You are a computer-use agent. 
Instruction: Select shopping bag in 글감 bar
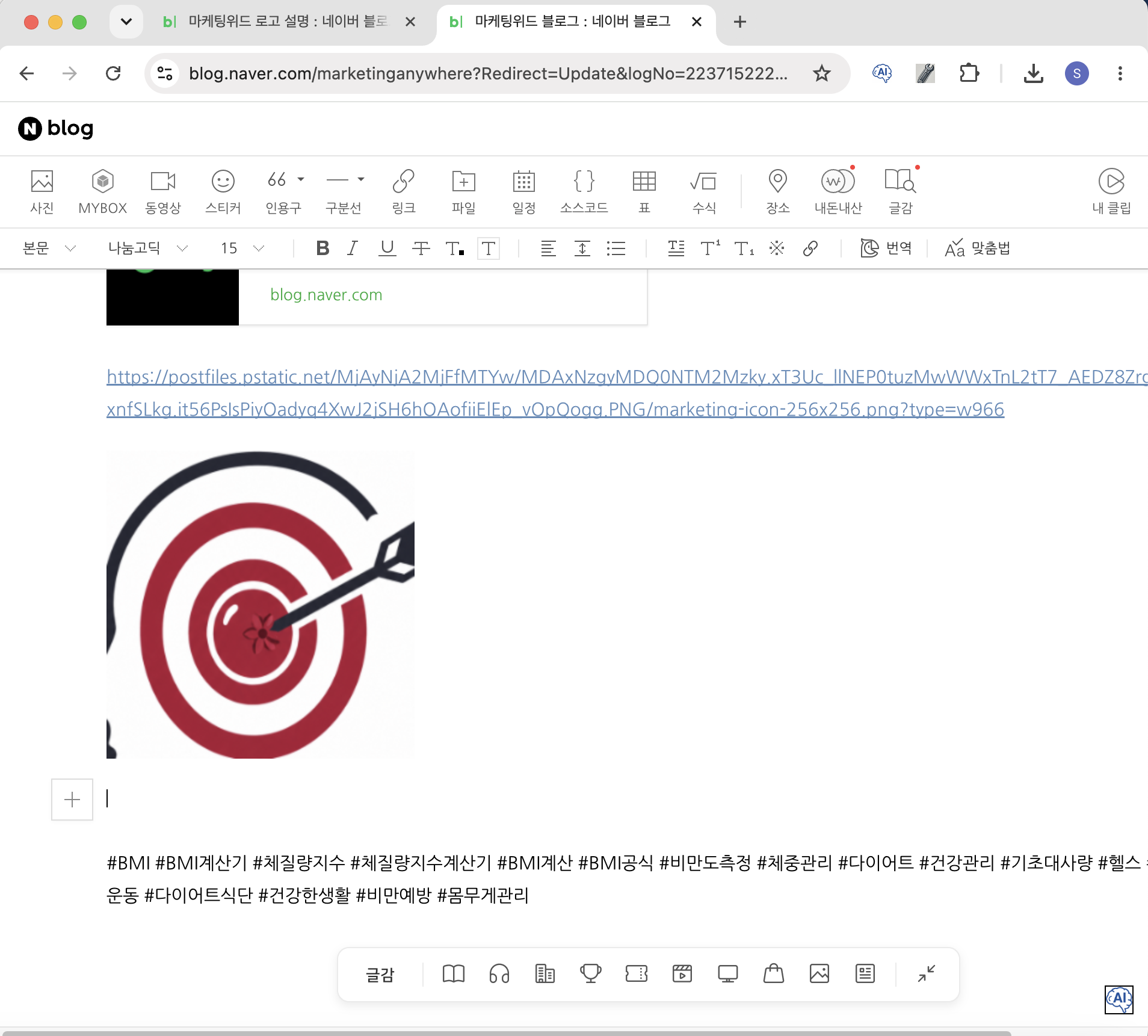[x=774, y=973]
